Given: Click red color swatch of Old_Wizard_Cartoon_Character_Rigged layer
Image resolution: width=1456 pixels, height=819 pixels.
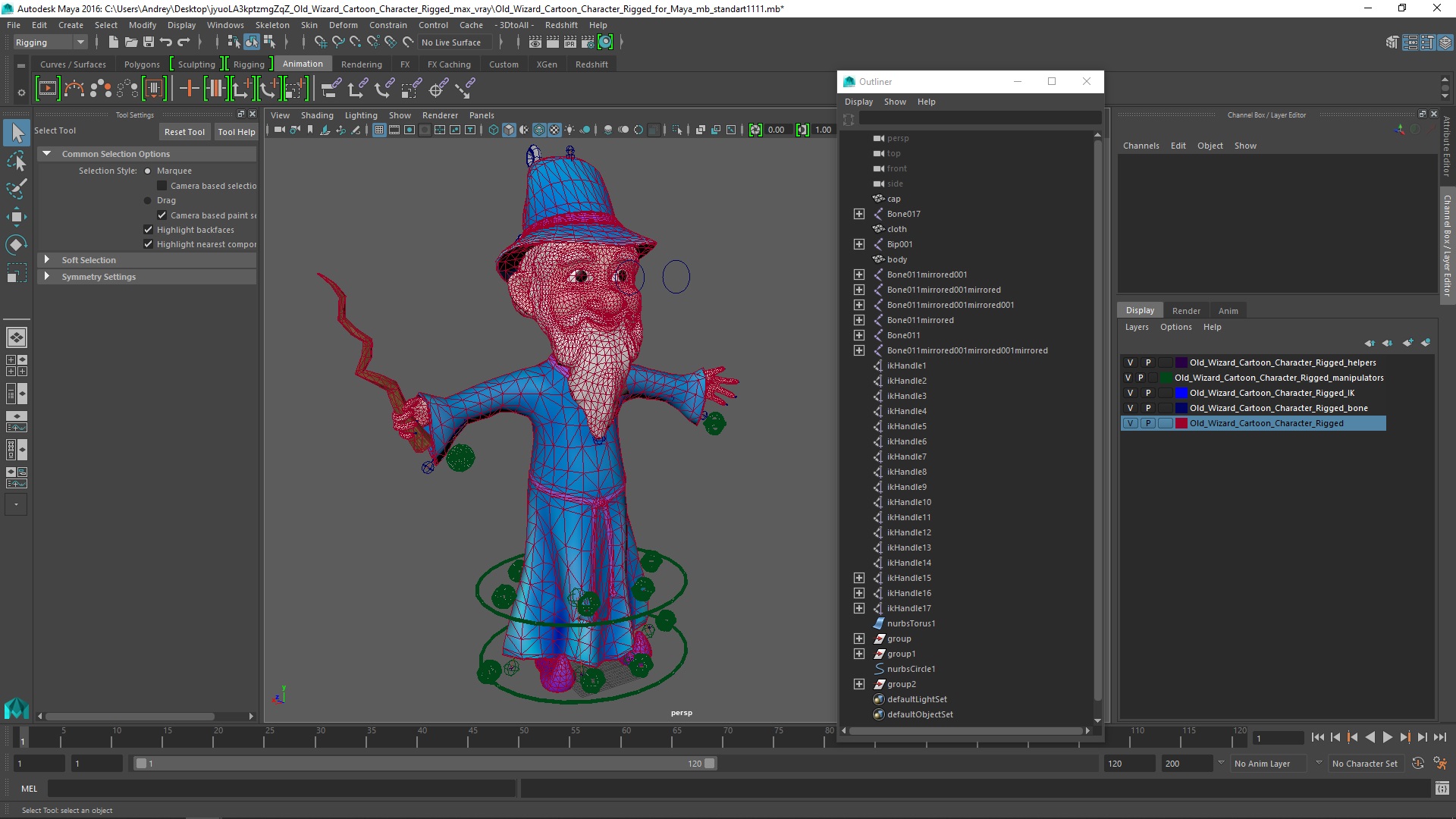Looking at the screenshot, I should (1181, 423).
